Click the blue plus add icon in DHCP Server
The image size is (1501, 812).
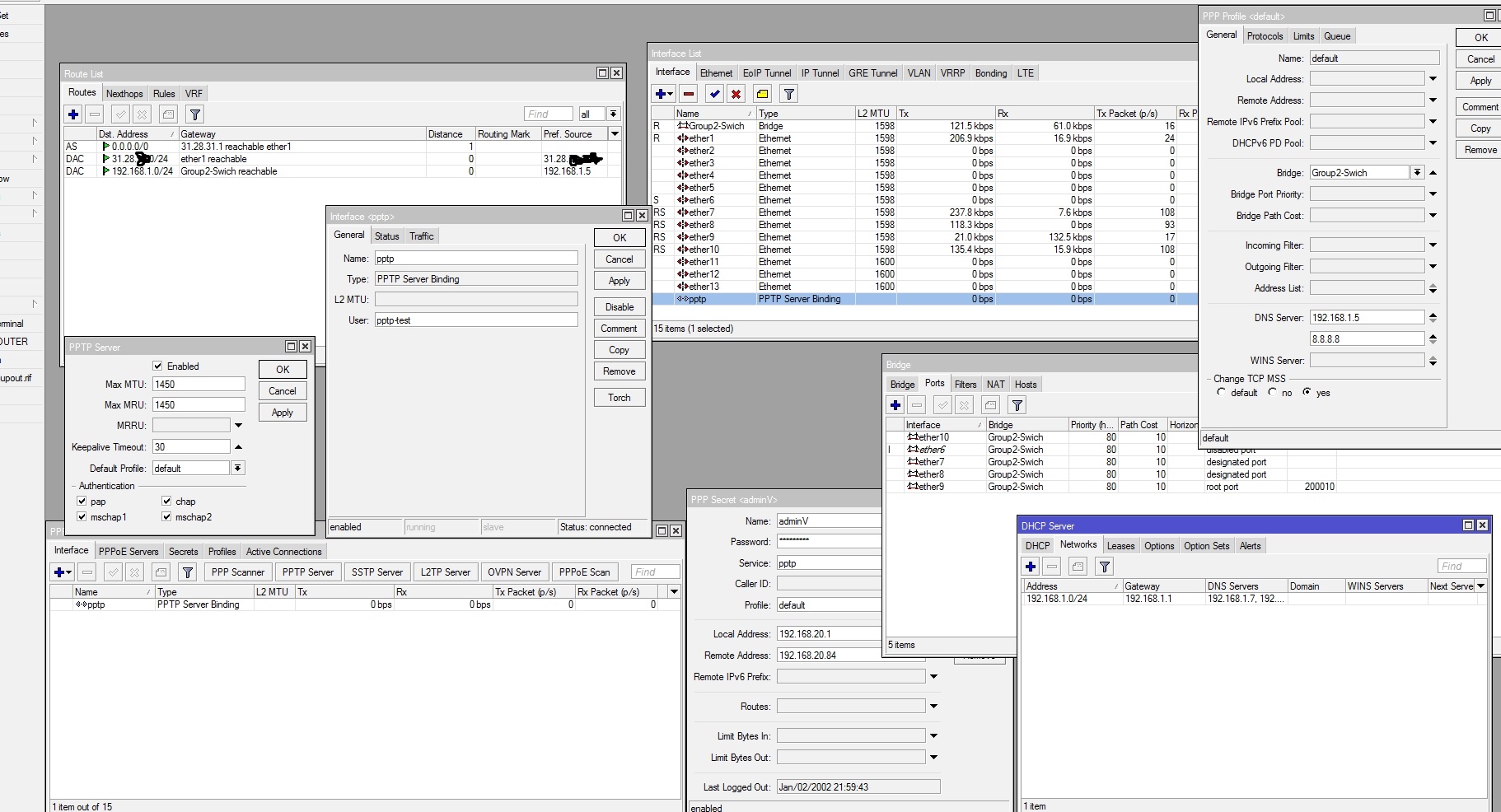point(1031,566)
